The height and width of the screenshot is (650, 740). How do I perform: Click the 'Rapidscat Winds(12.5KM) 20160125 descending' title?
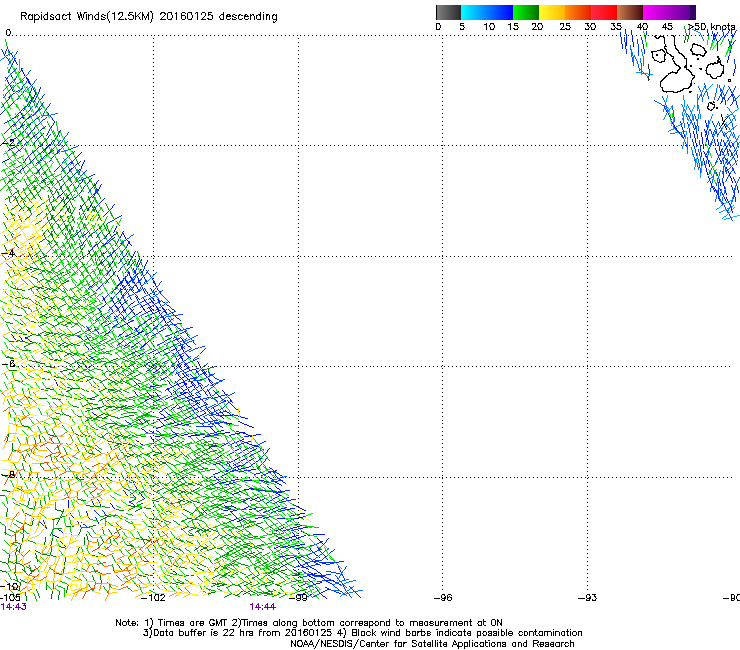tap(149, 17)
